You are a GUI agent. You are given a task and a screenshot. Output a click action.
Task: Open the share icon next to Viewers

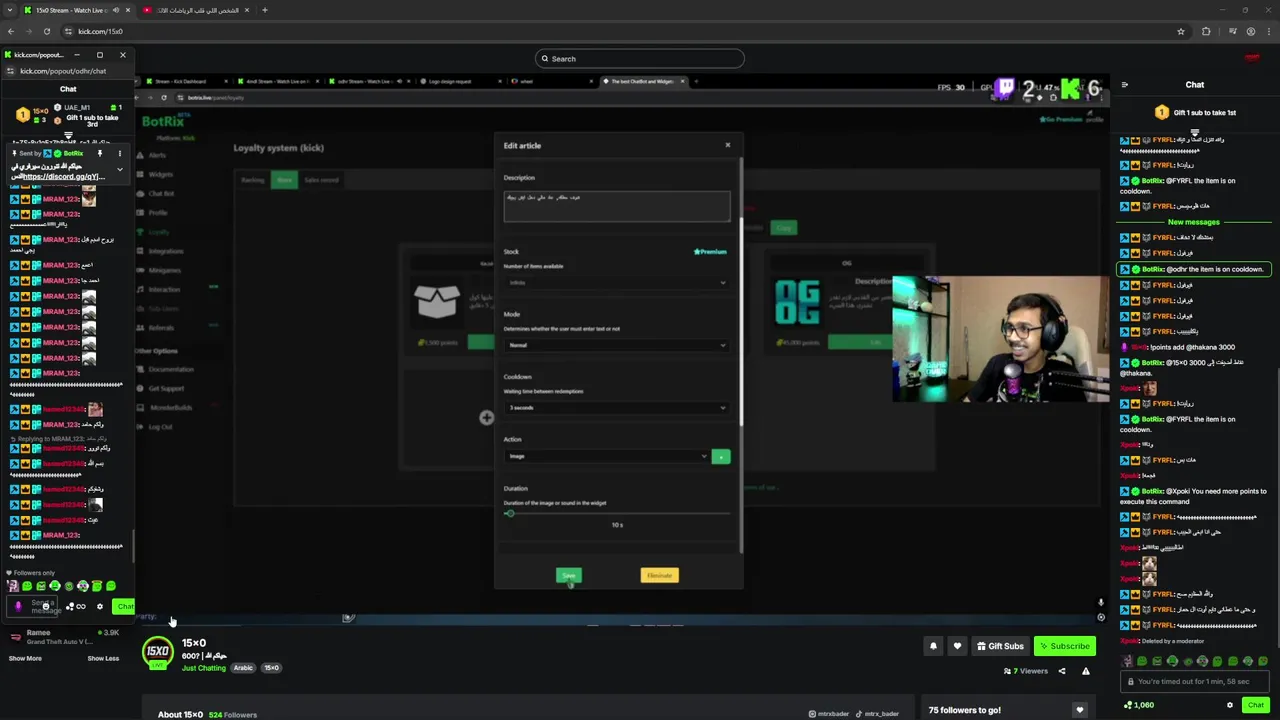pyautogui.click(x=1062, y=671)
